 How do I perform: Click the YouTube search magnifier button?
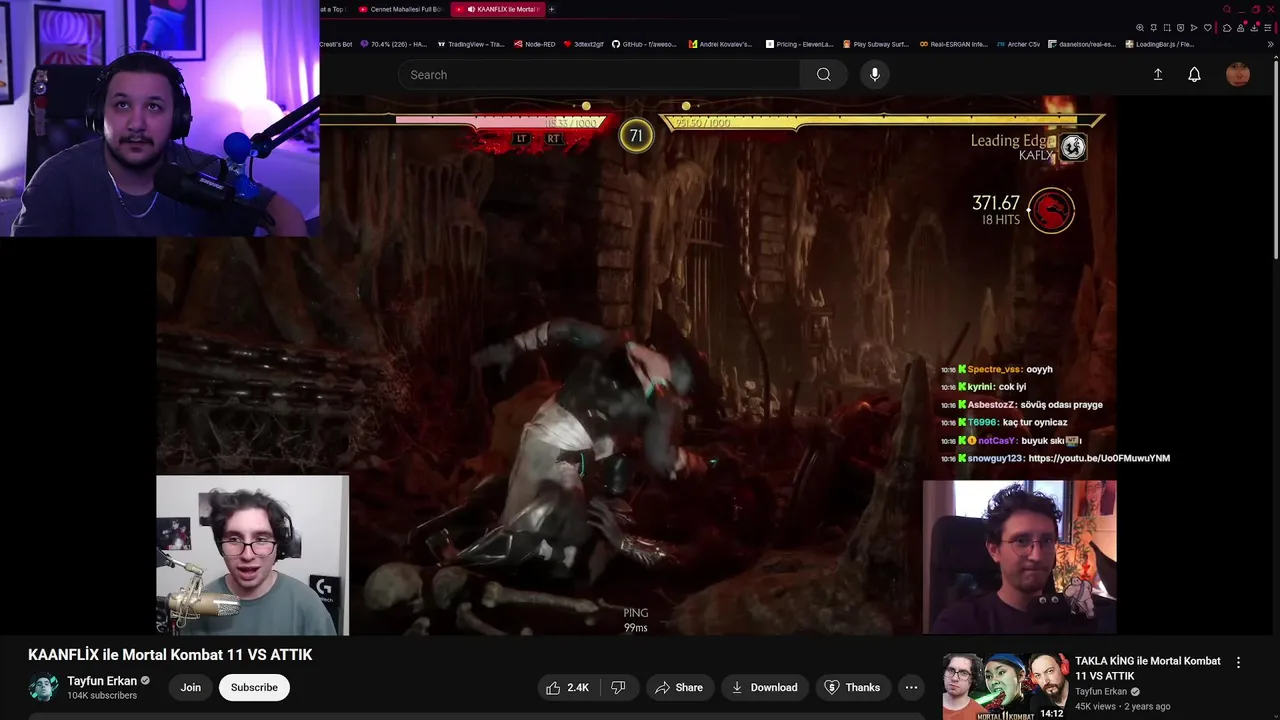click(823, 74)
